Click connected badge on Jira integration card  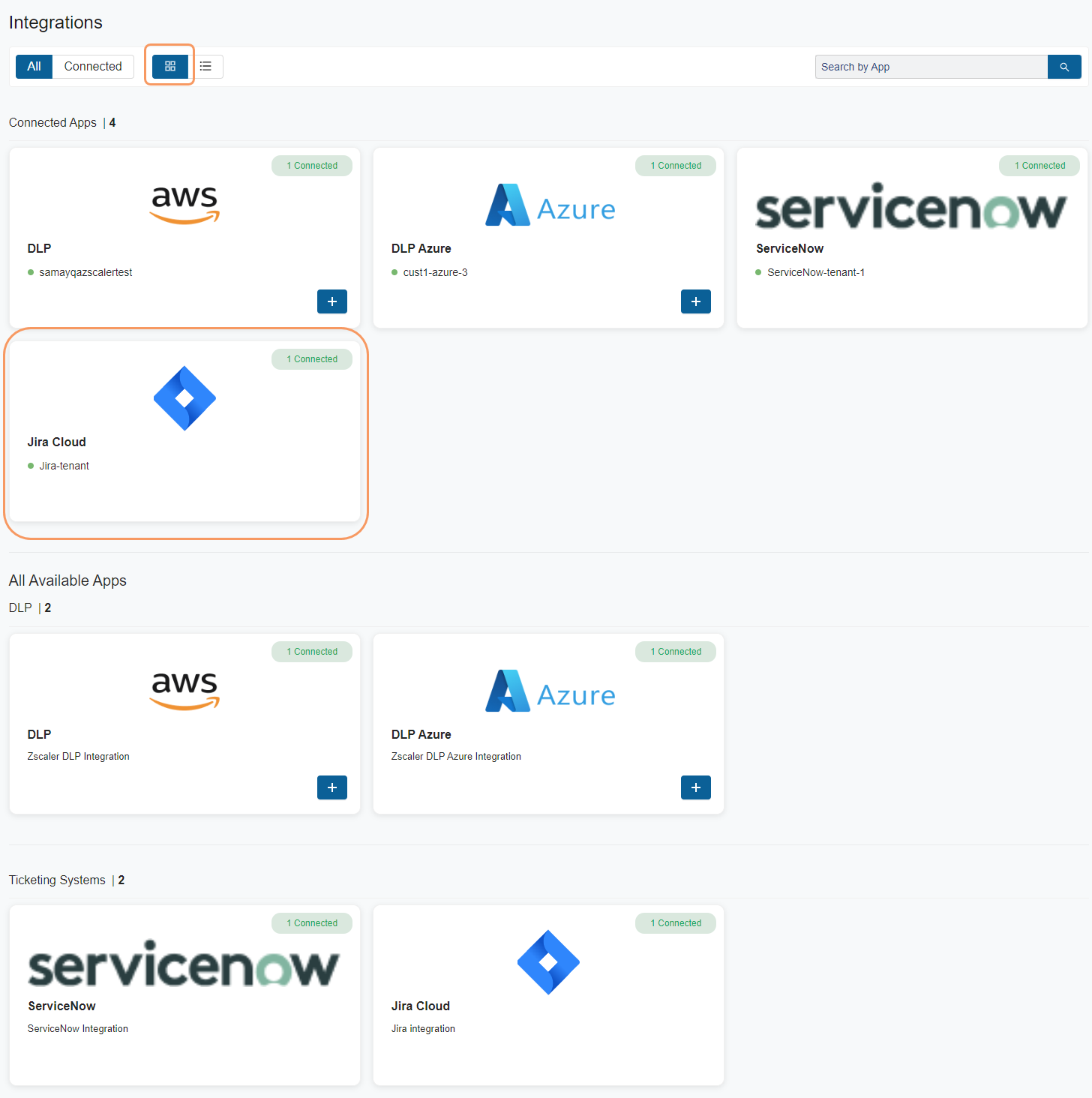[x=675, y=923]
